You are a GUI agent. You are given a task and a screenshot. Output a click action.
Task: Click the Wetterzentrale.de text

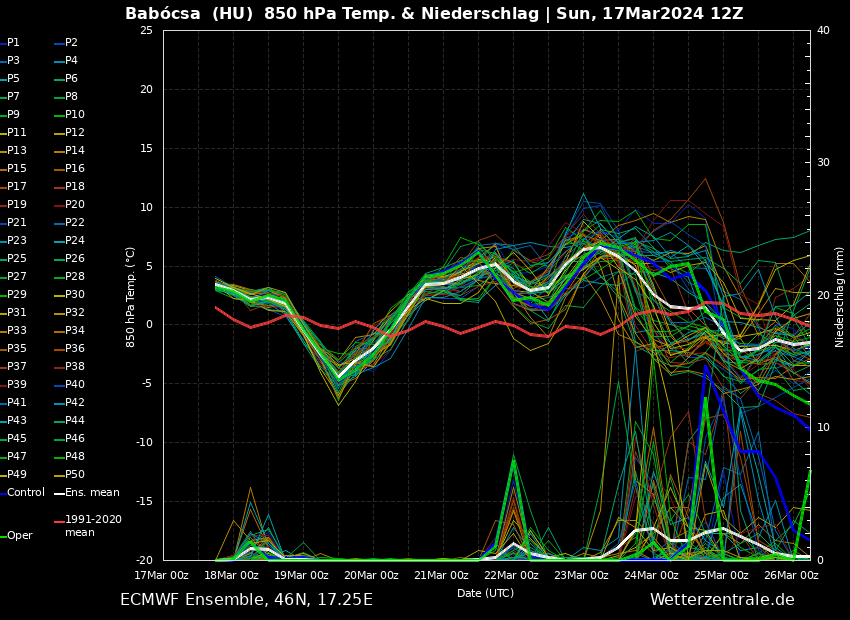pyautogui.click(x=721, y=600)
